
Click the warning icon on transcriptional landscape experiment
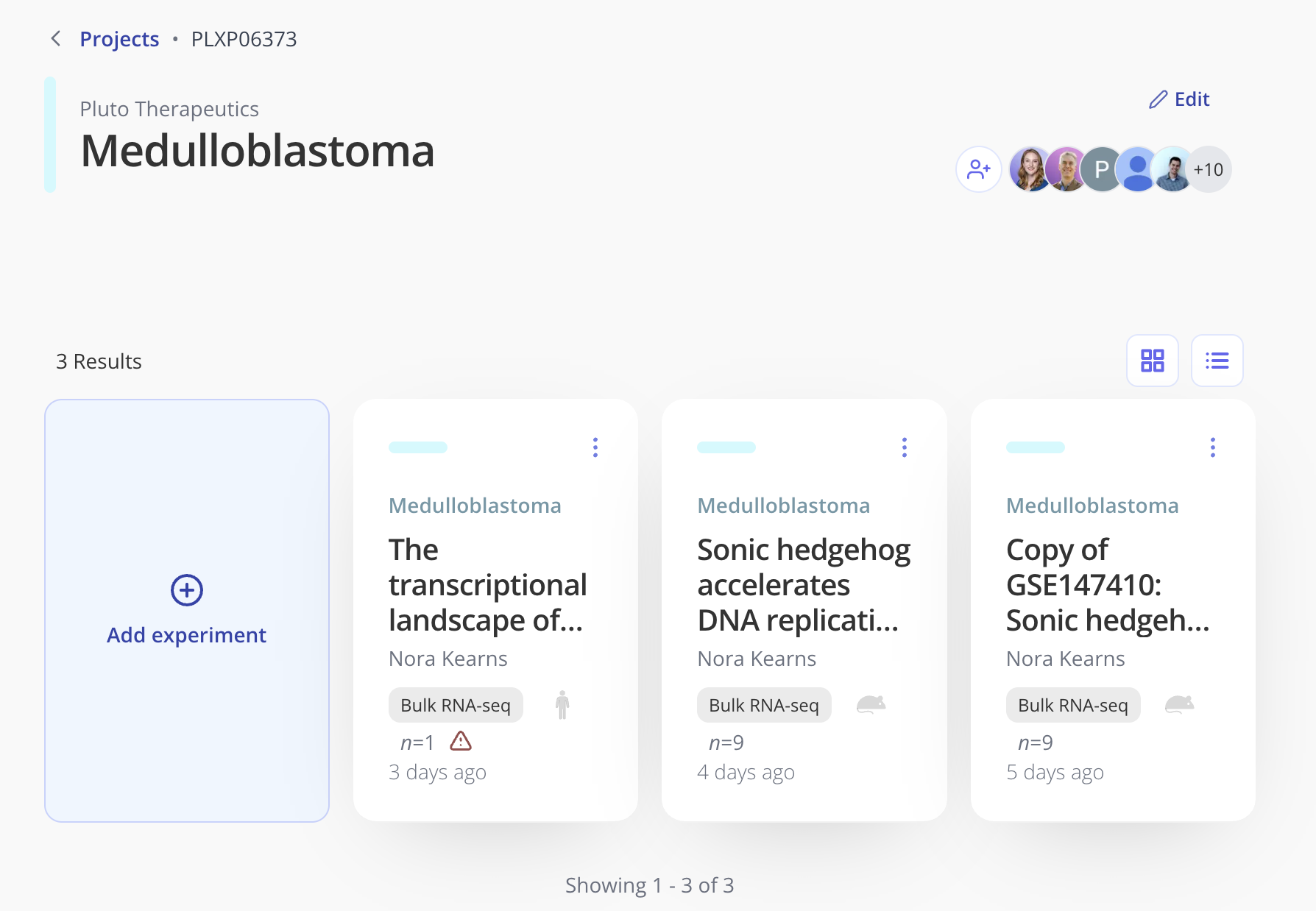(461, 742)
